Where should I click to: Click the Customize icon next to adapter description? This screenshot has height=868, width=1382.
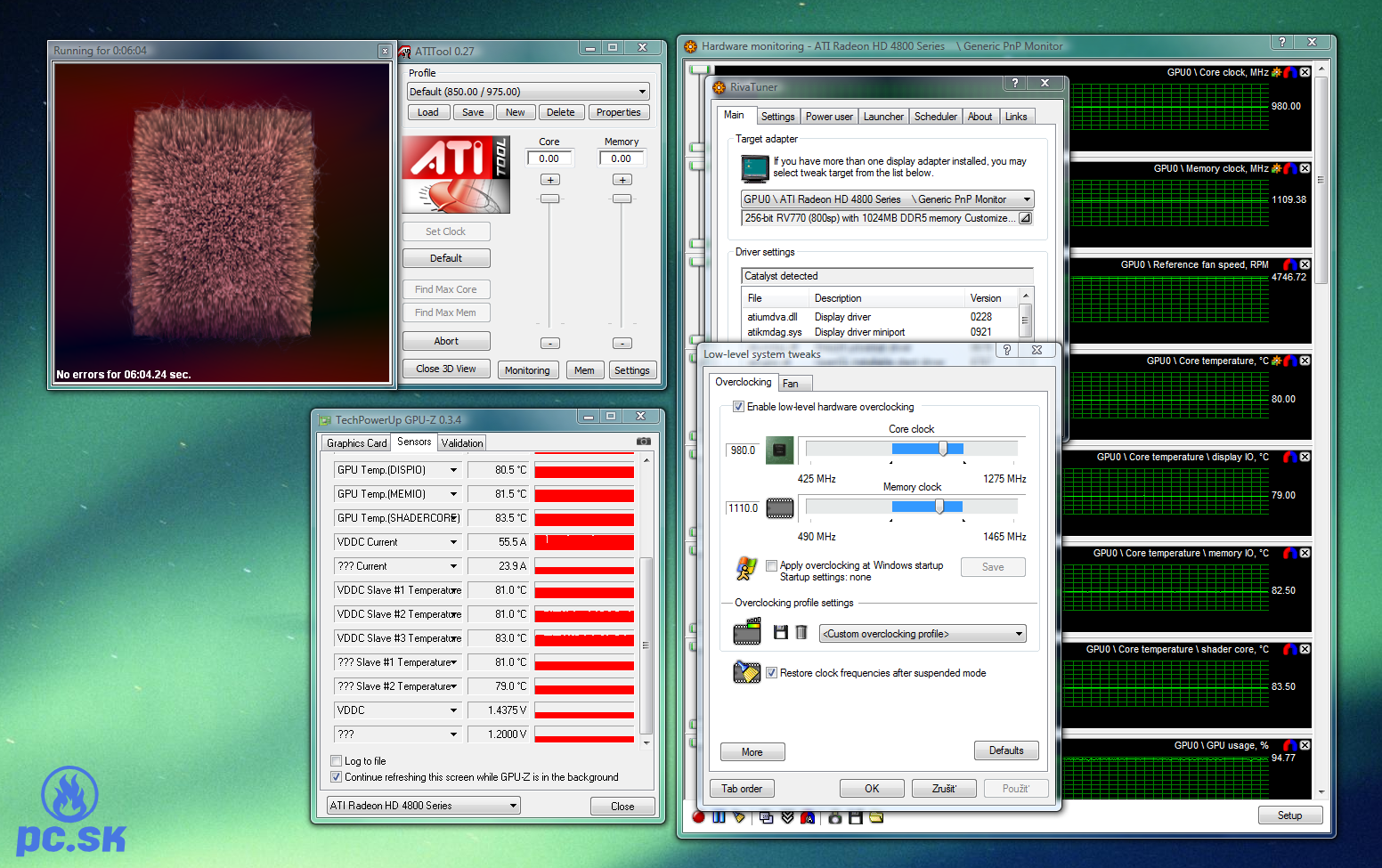click(x=1025, y=218)
